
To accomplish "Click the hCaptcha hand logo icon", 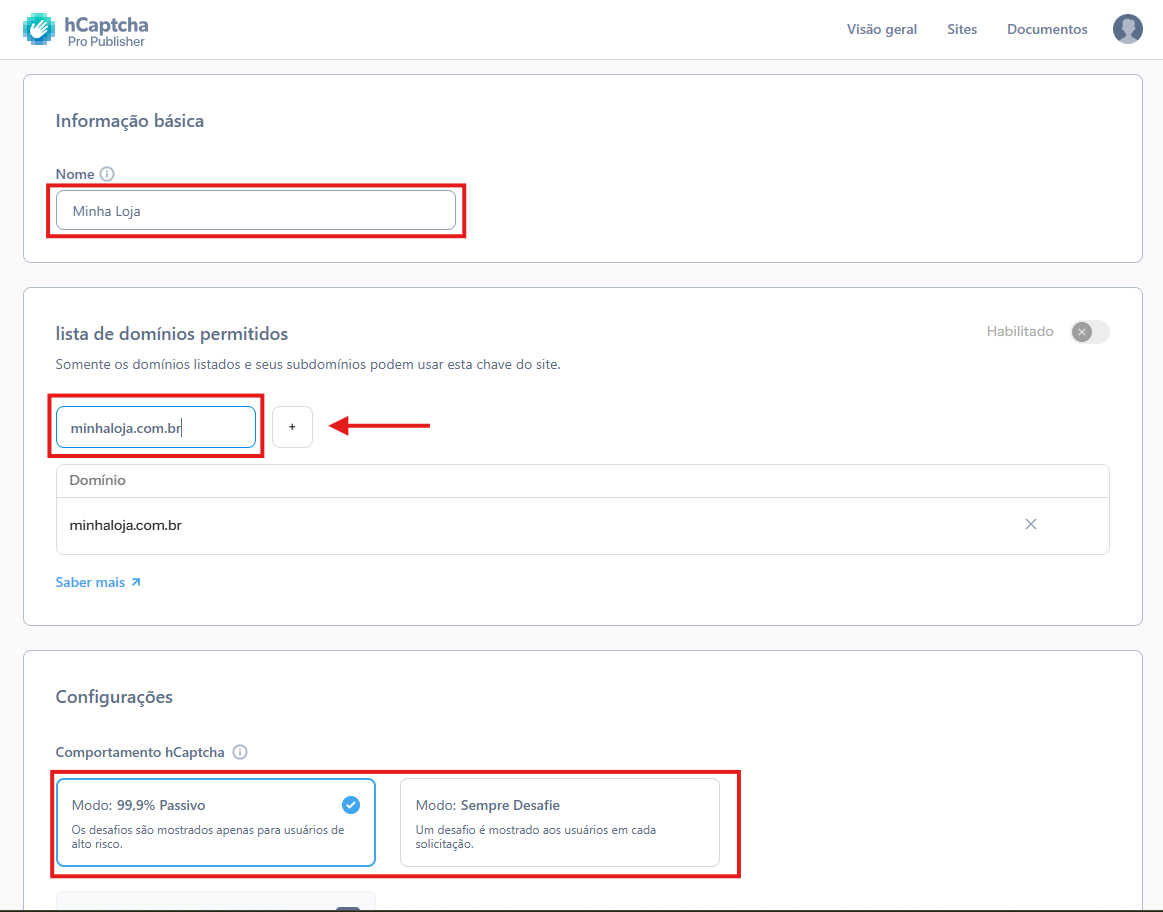I will tap(39, 30).
